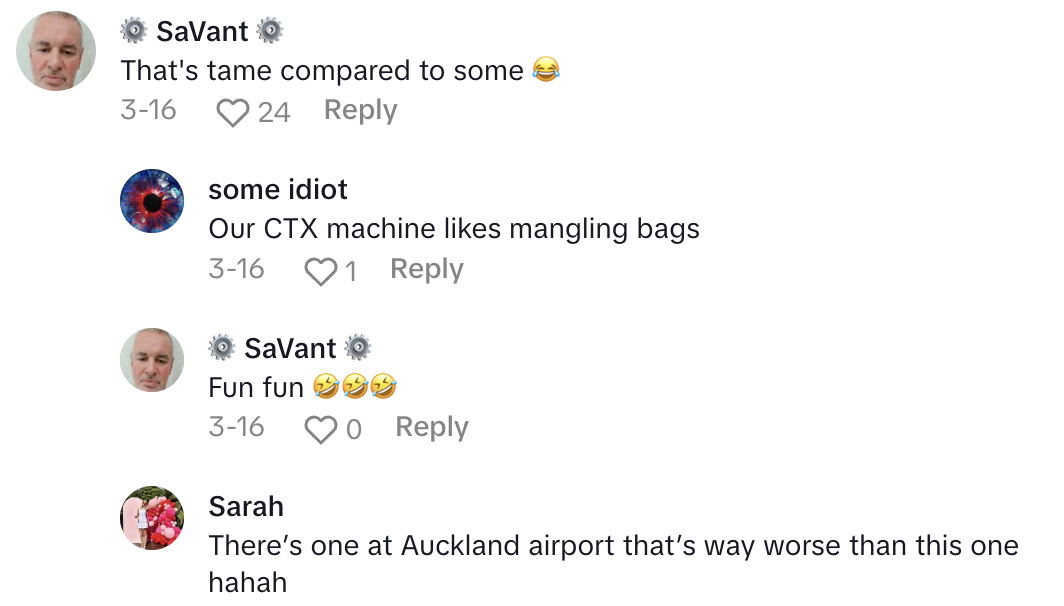
Task: Reply to "That's tame compared to some" comment
Action: (x=360, y=110)
